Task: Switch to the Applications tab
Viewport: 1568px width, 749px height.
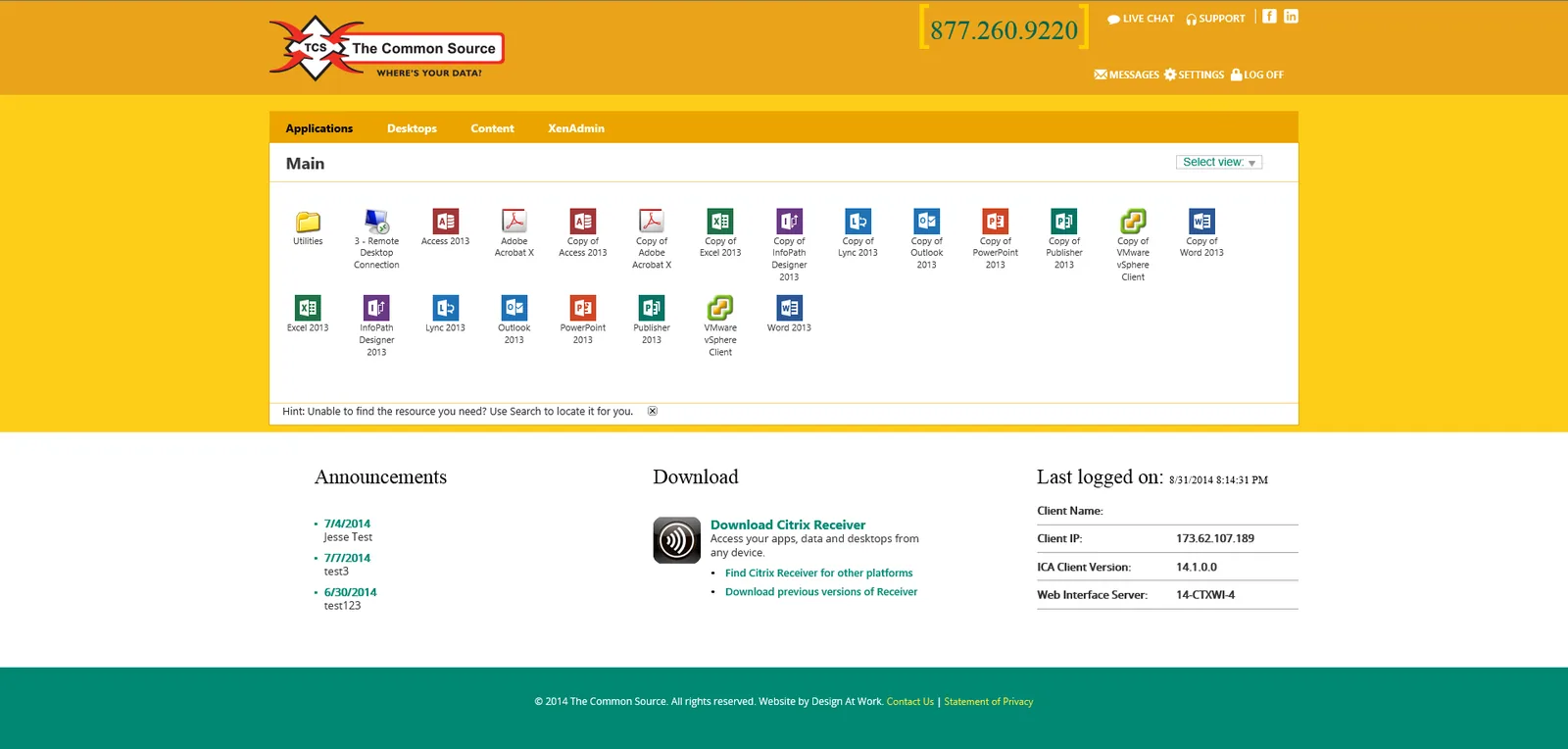Action: pyautogui.click(x=319, y=128)
